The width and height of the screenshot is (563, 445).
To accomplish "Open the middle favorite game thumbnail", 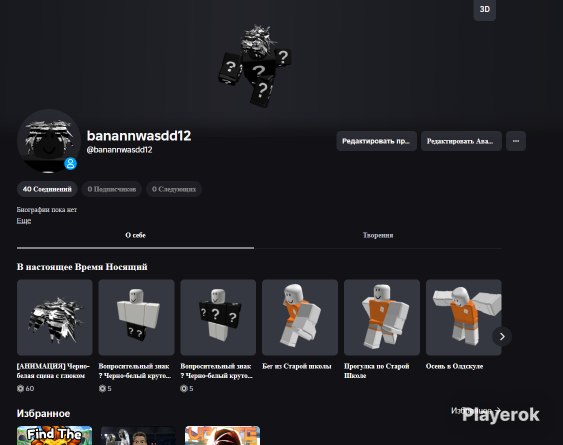I will point(138,435).
